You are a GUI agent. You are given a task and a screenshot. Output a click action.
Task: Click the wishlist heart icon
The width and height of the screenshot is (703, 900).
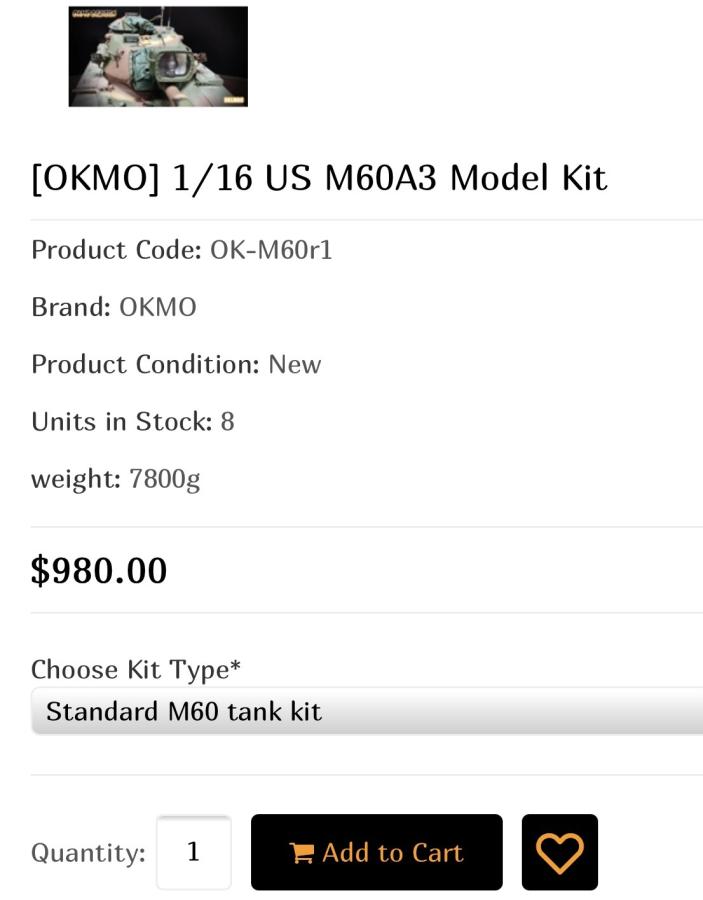pyautogui.click(x=559, y=852)
